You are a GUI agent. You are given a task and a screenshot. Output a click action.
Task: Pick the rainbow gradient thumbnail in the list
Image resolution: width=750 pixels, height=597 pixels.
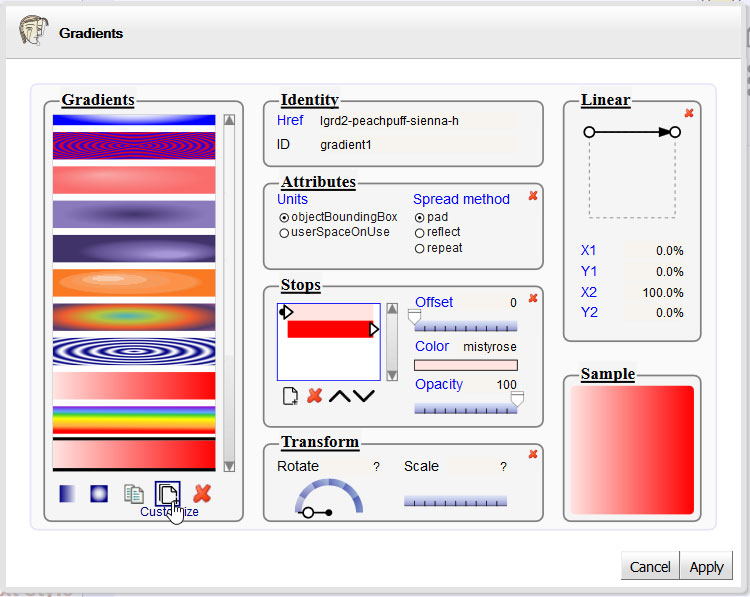(134, 418)
